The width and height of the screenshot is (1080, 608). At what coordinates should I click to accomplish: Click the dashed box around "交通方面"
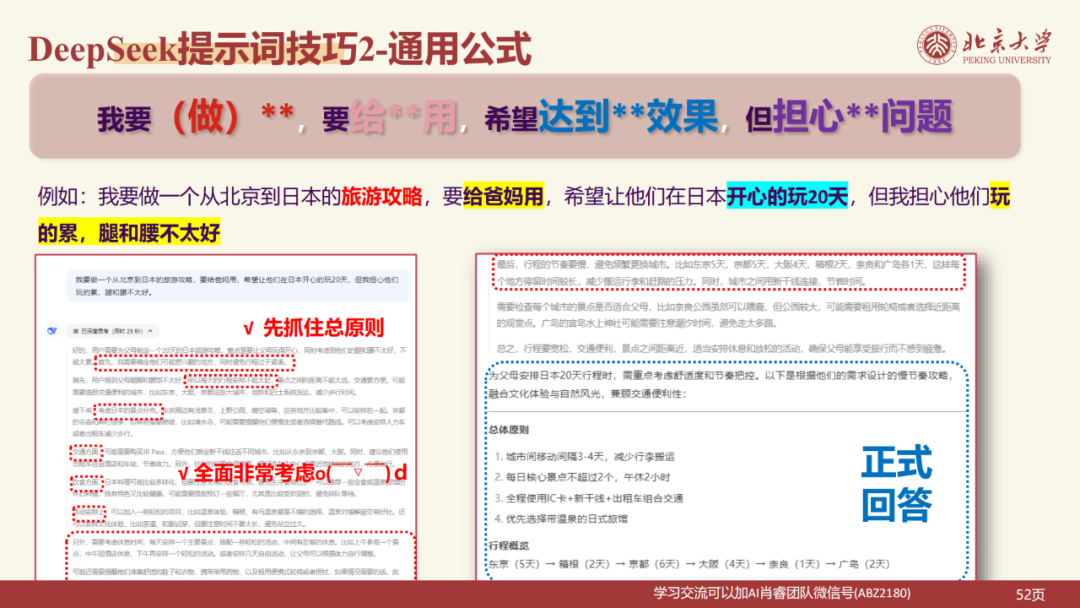coord(86,451)
